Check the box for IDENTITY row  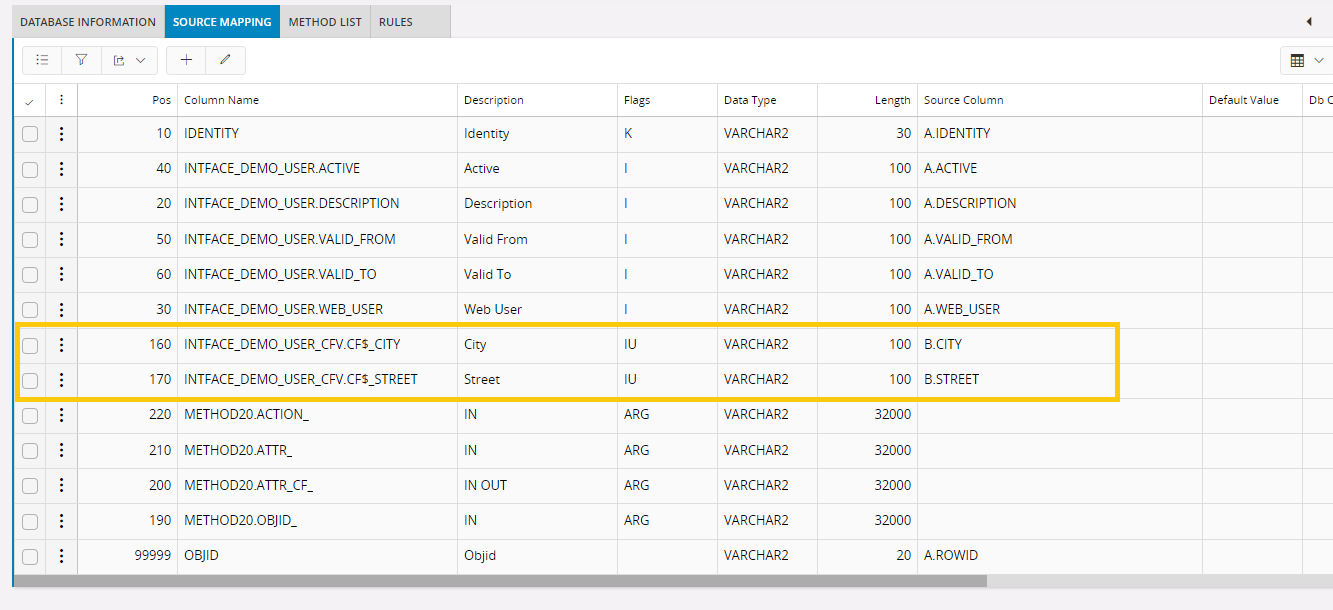click(30, 134)
